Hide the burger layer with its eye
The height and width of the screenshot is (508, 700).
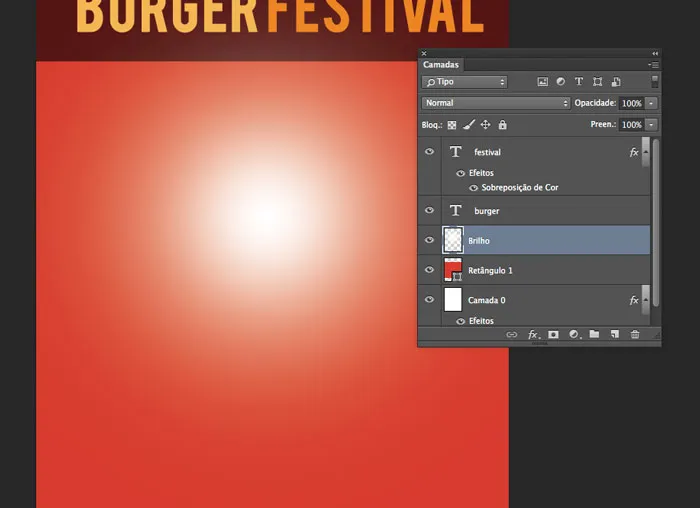tap(429, 210)
